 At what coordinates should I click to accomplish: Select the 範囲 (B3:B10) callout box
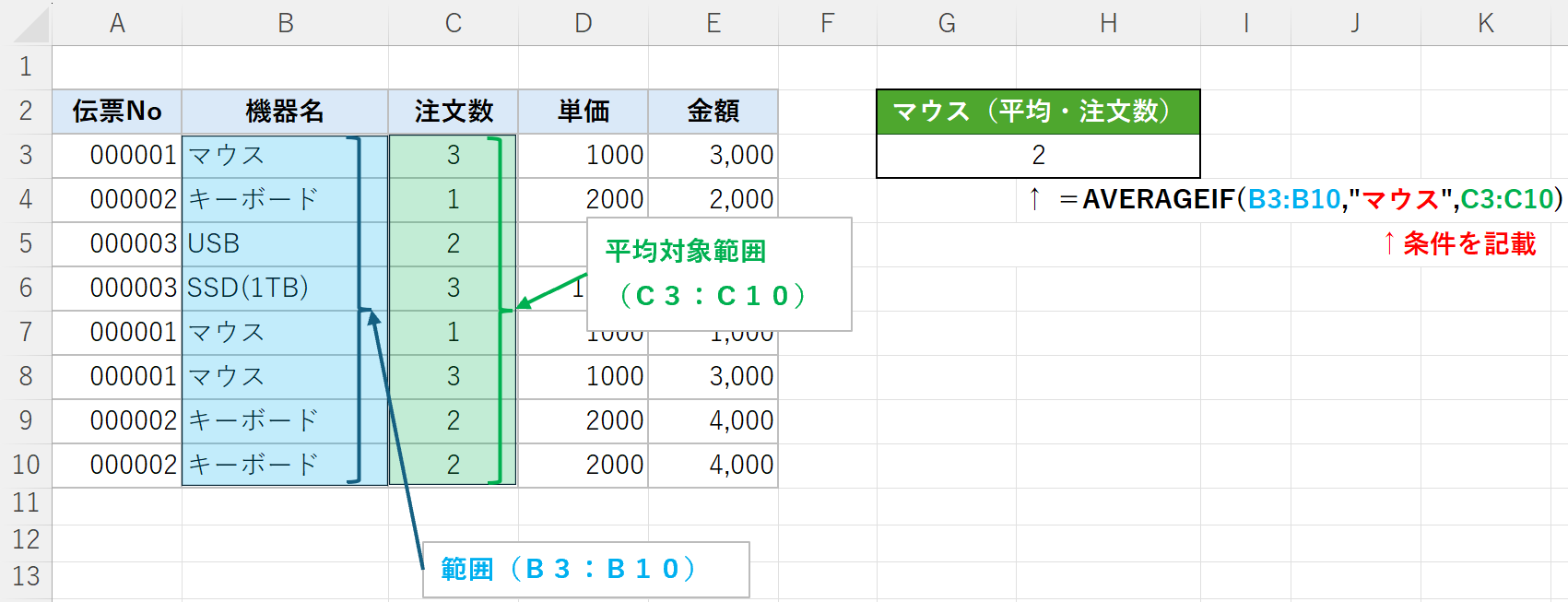(x=585, y=570)
